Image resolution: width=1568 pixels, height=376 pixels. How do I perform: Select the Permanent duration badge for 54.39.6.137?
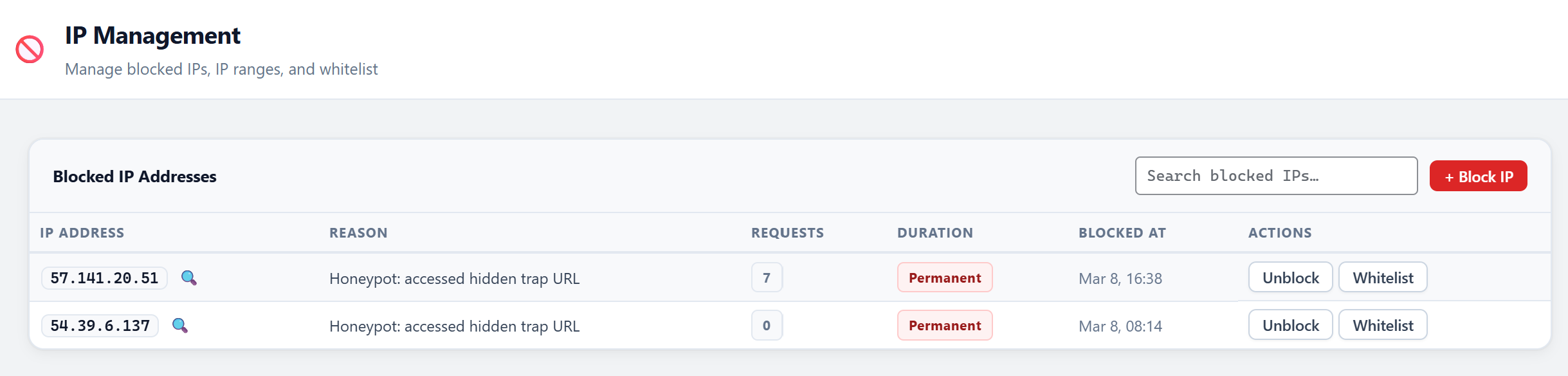945,326
